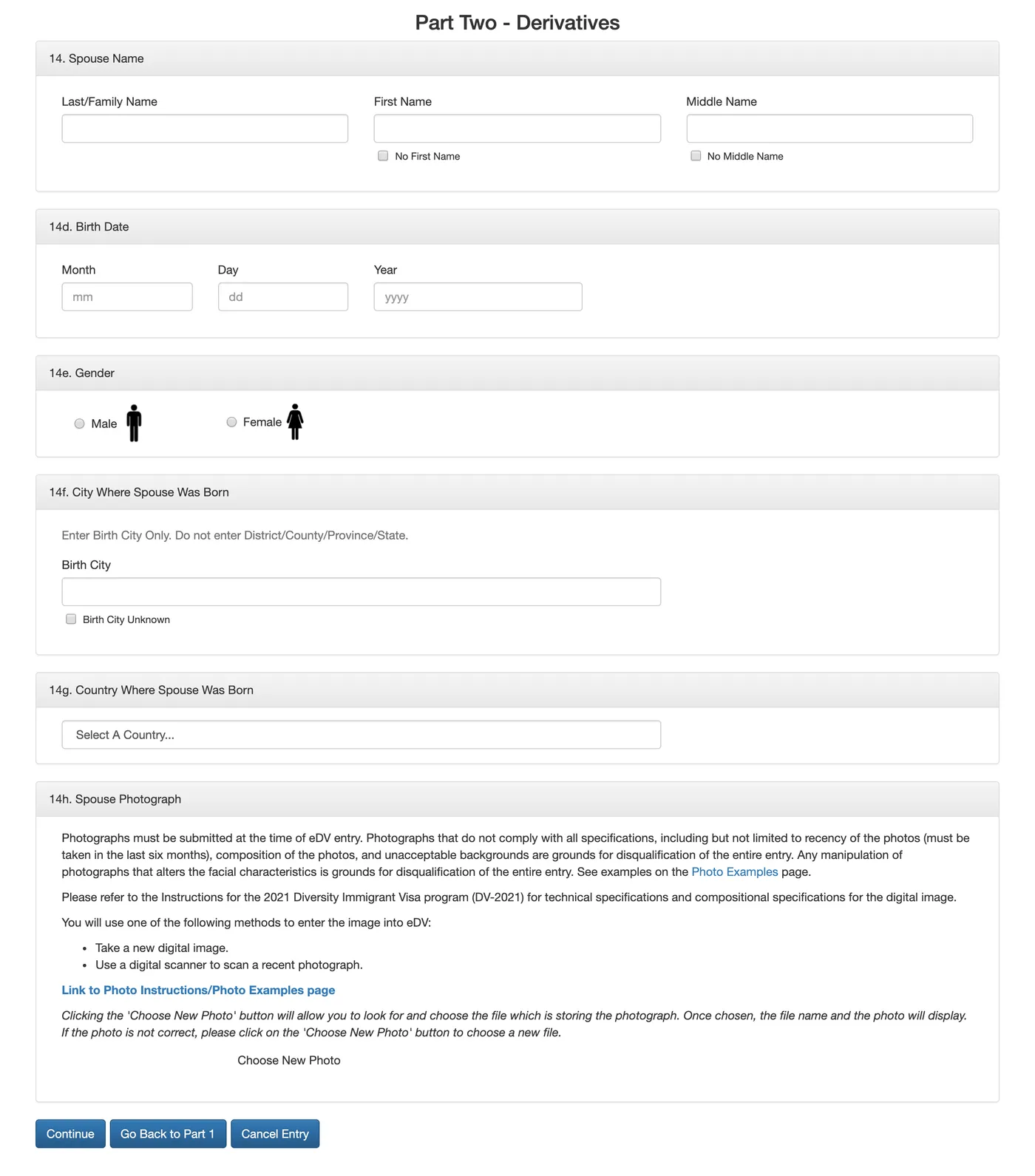1035x1176 pixels.
Task: Click Go Back to Part 1
Action: 168,1134
